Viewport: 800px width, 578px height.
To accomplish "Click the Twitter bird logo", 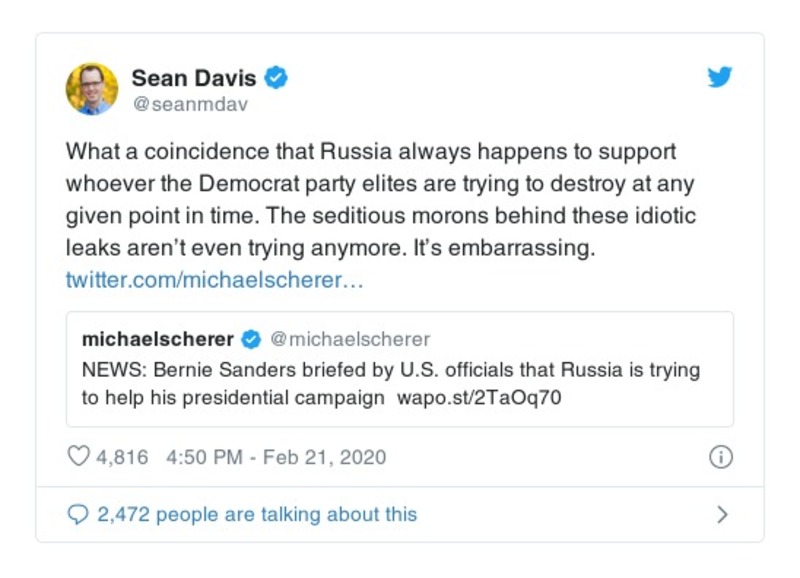I will [x=720, y=78].
